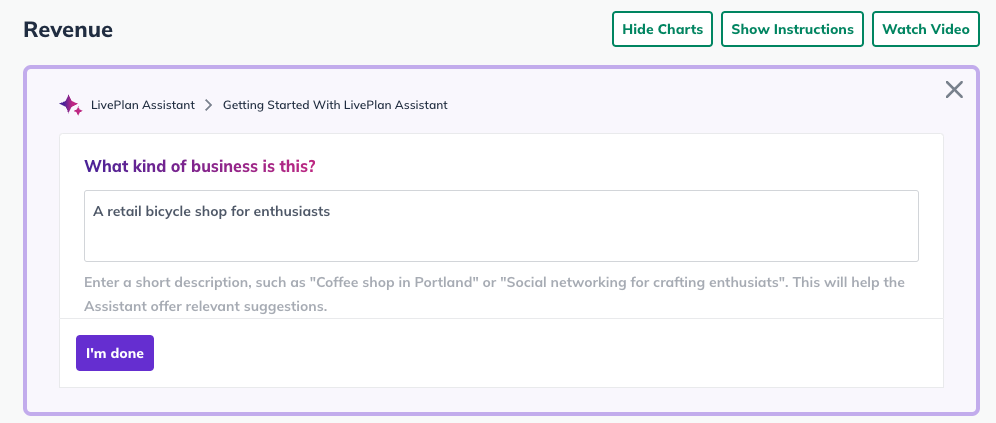Close the LivePlan Assistant panel

point(954,90)
